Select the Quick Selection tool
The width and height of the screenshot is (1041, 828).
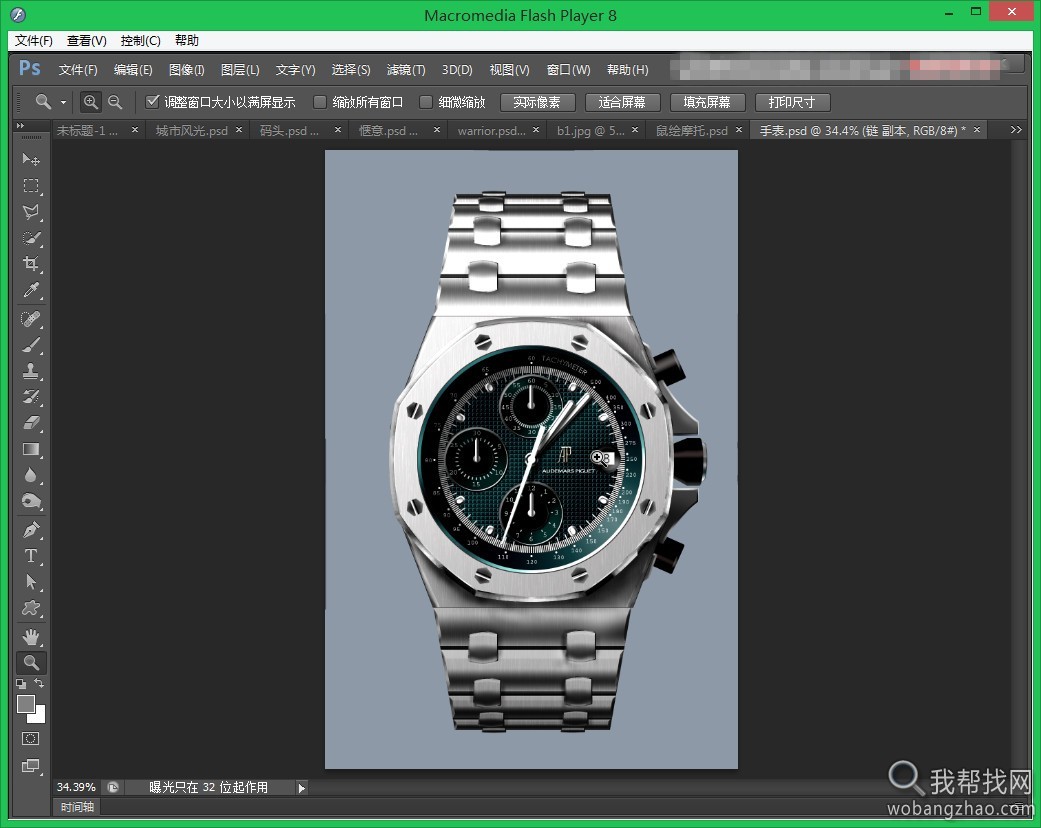click(31, 238)
